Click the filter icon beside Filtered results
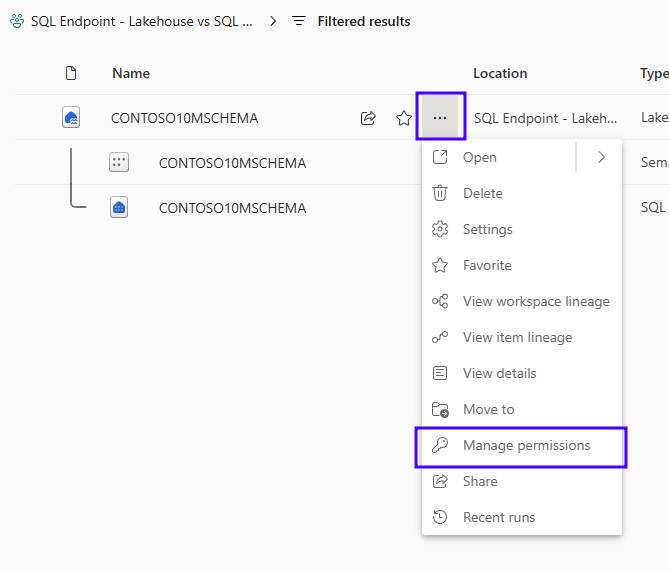This screenshot has height=571, width=669. tap(299, 21)
